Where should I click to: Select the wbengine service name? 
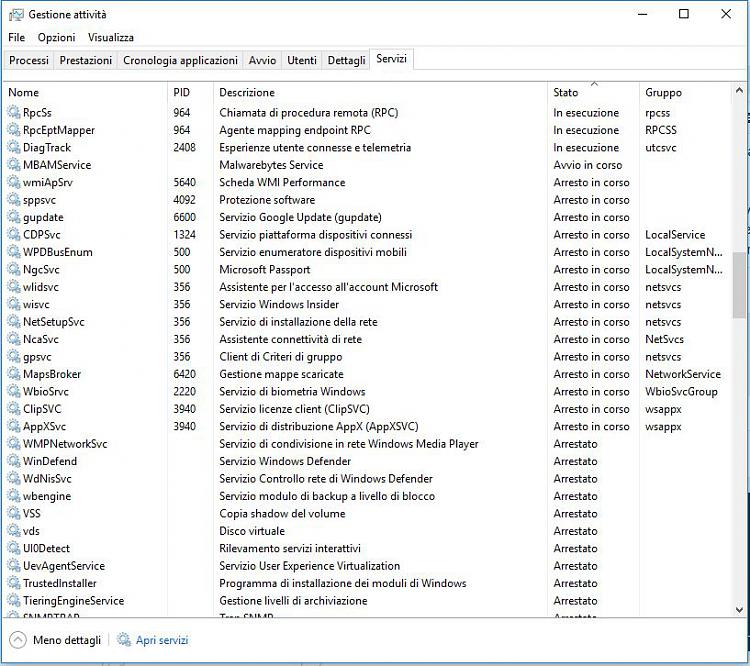click(x=47, y=496)
